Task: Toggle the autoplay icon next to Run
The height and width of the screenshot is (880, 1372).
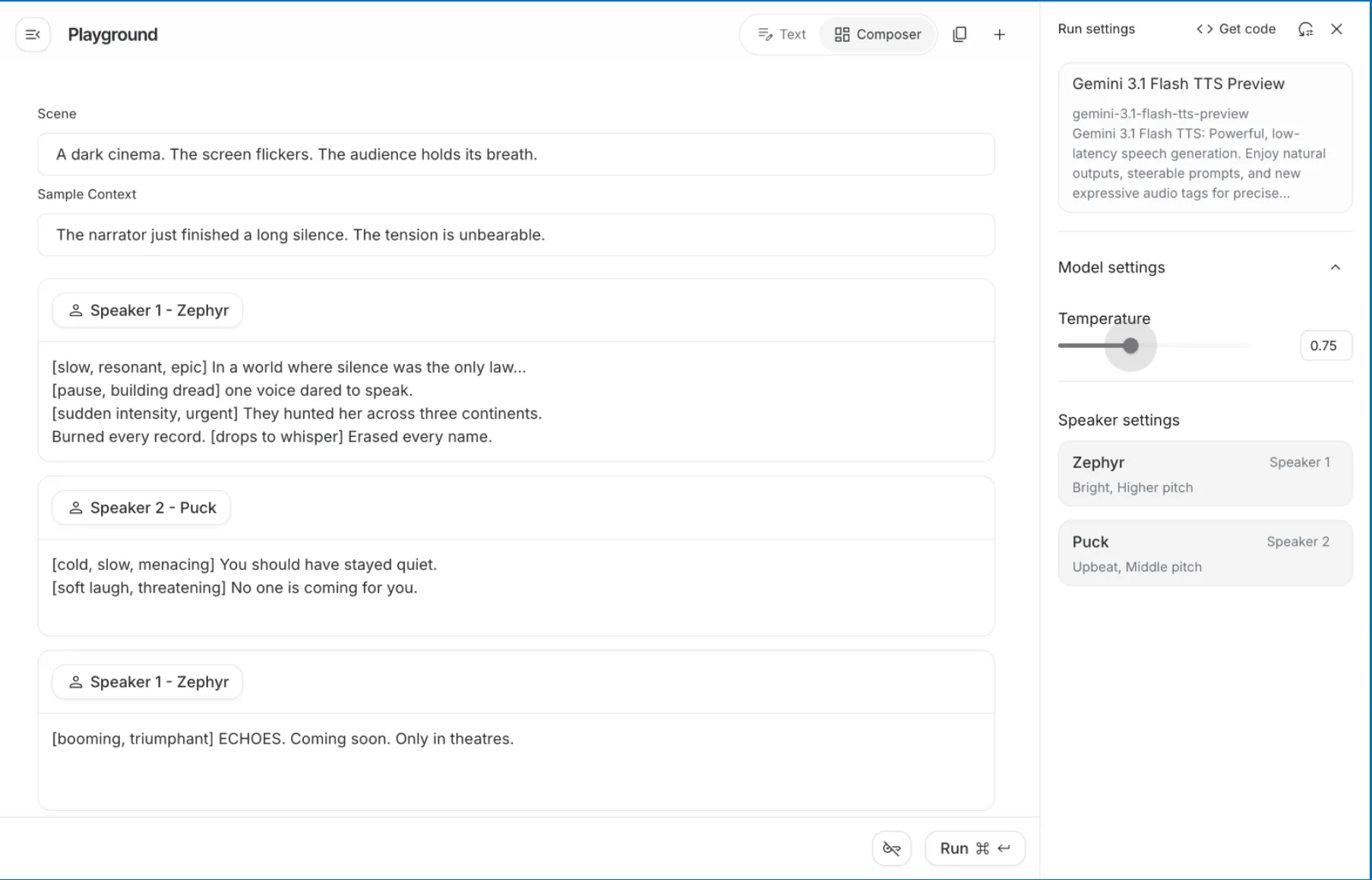Action: 890,848
